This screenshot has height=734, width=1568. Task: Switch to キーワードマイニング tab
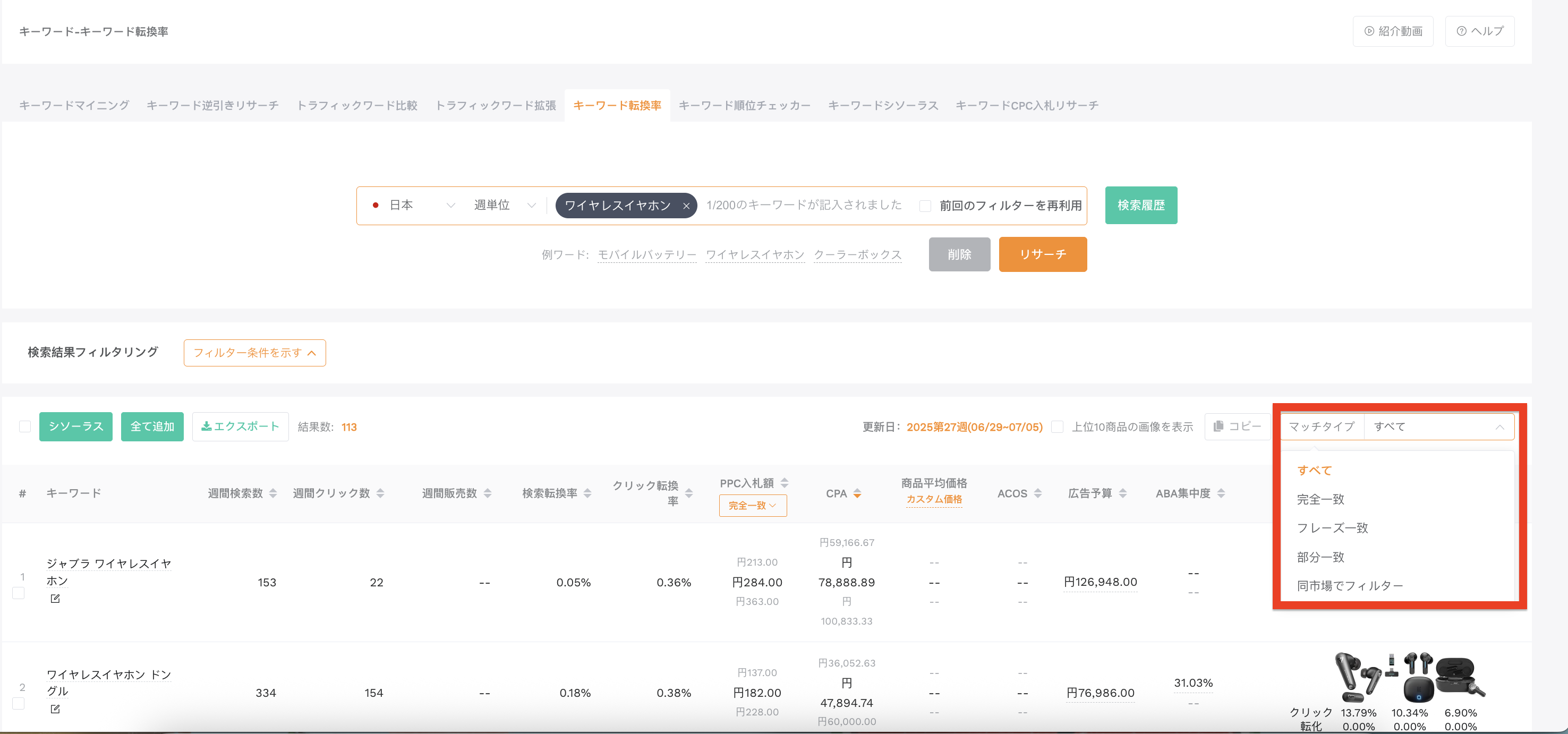pyautogui.click(x=74, y=105)
